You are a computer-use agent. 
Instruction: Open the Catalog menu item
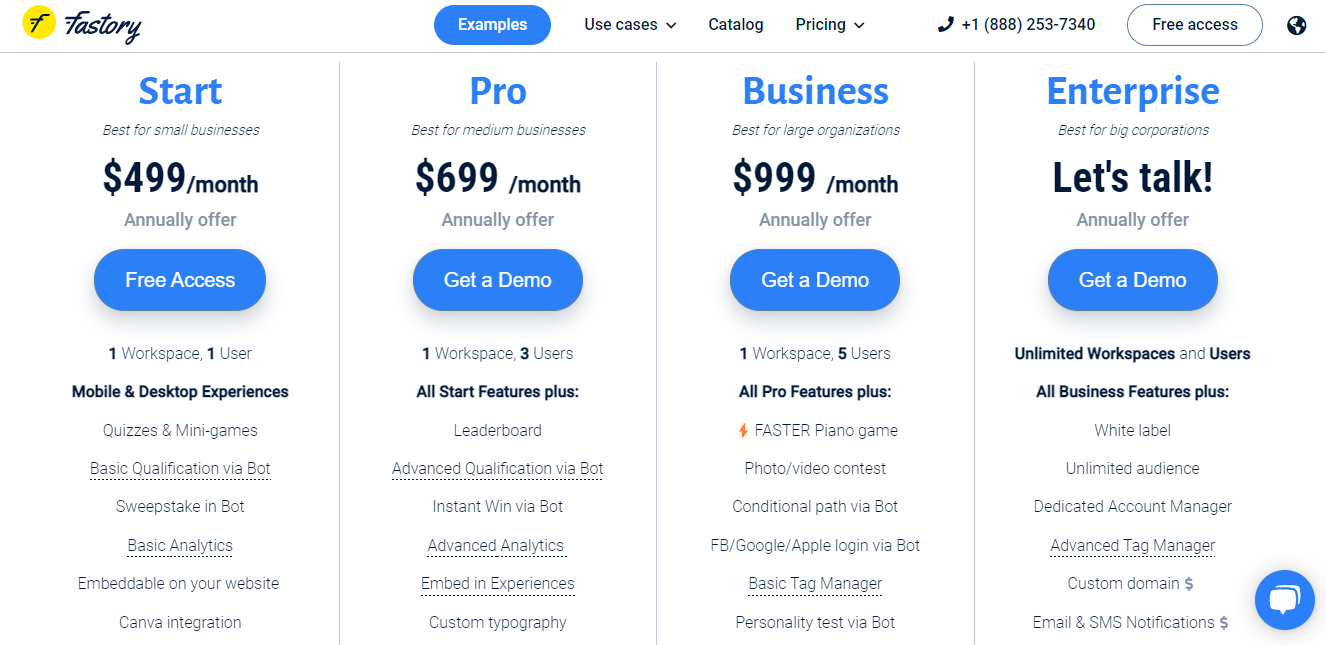point(736,25)
